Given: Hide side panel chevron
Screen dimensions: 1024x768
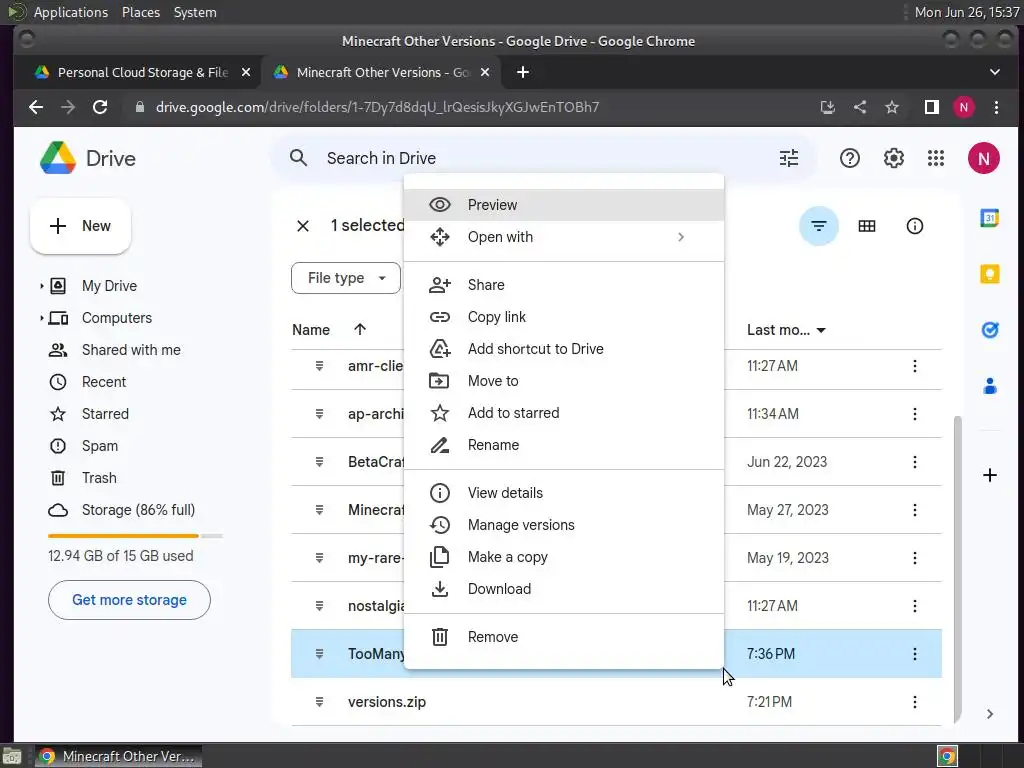Looking at the screenshot, I should (989, 714).
